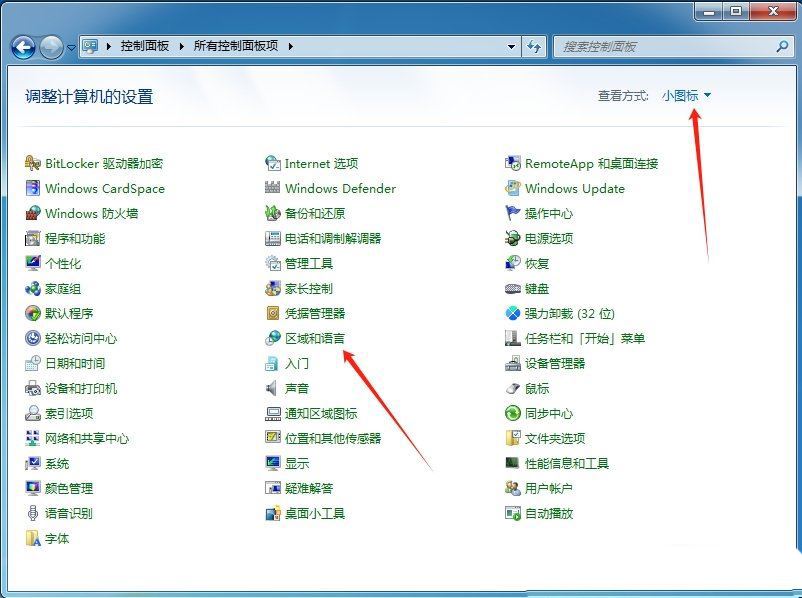This screenshot has height=598, width=802.
Task: Open the 同步中心 green icon
Action: point(513,413)
